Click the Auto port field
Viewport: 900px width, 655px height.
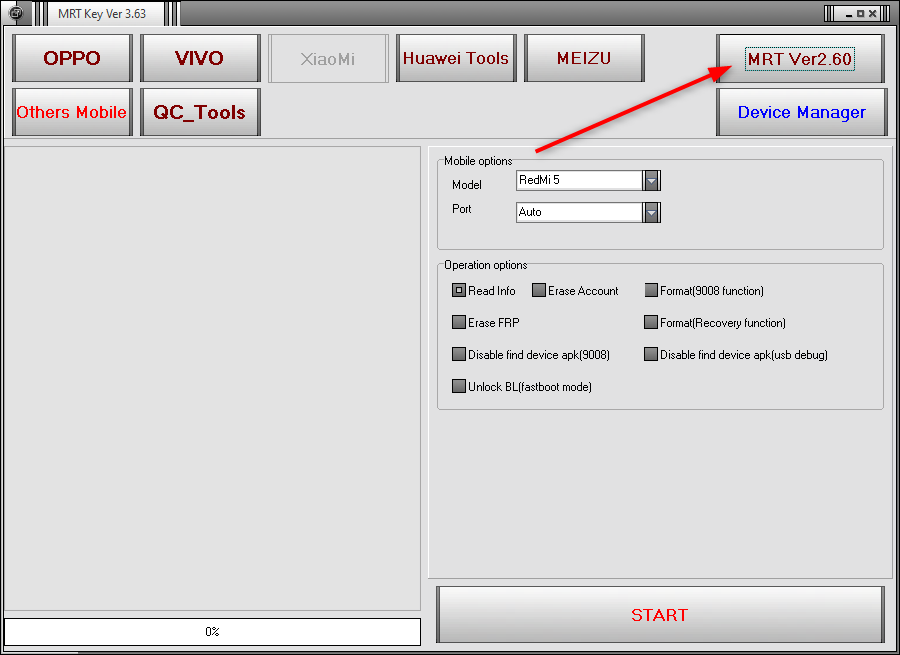point(579,212)
